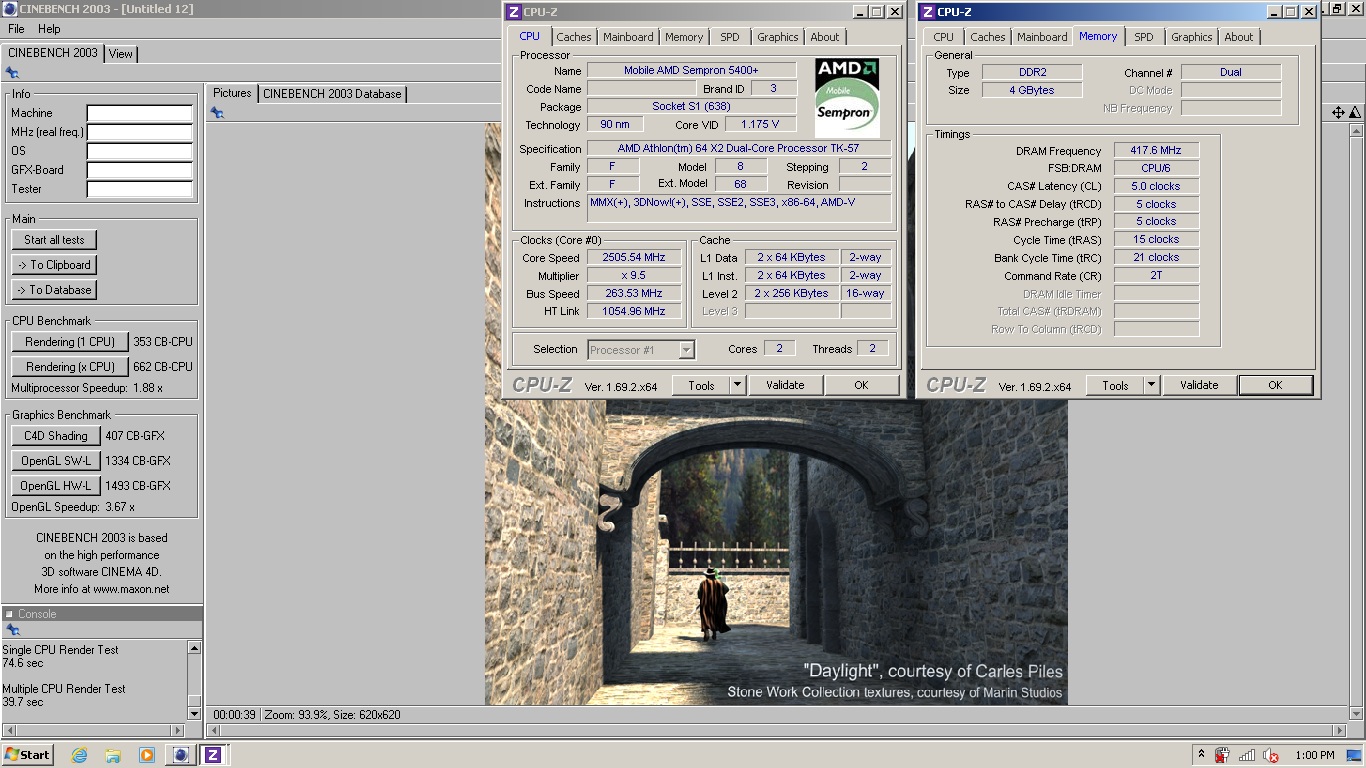The height and width of the screenshot is (768, 1366).
Task: Open Caches tab in the CPU-Z CPU window
Action: click(x=574, y=37)
